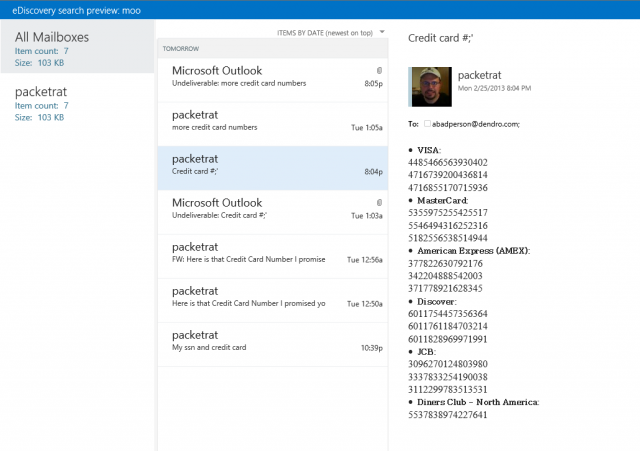Viewport: 640px width, 451px height.
Task: Click 'Size: 103 KB' under packetrat mailbox
Action: (40, 118)
